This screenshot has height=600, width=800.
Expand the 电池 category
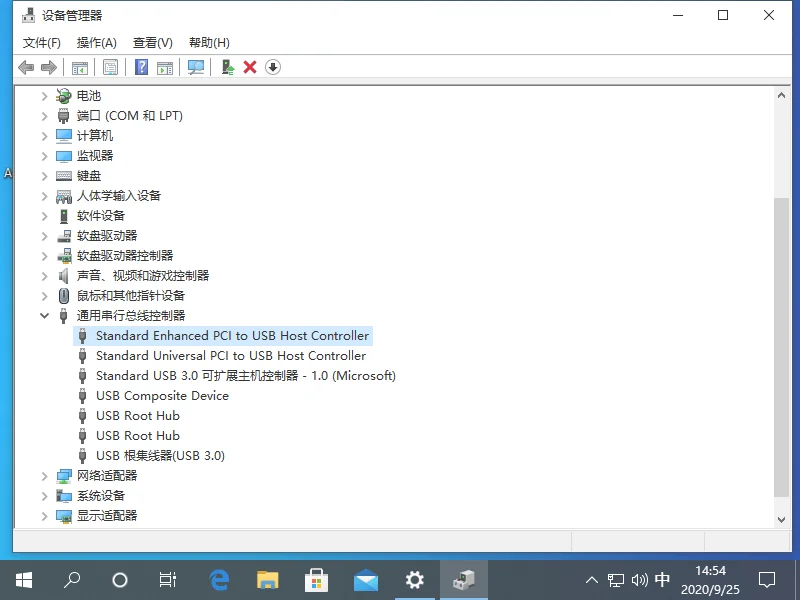(44, 96)
